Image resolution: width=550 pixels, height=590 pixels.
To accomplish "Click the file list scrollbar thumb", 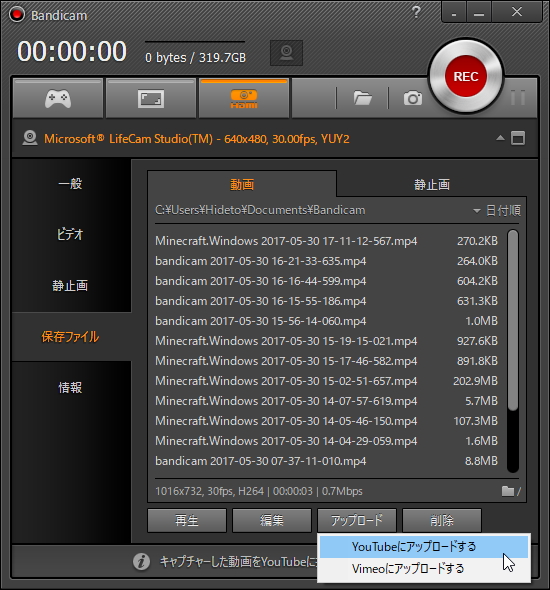I will 512,320.
